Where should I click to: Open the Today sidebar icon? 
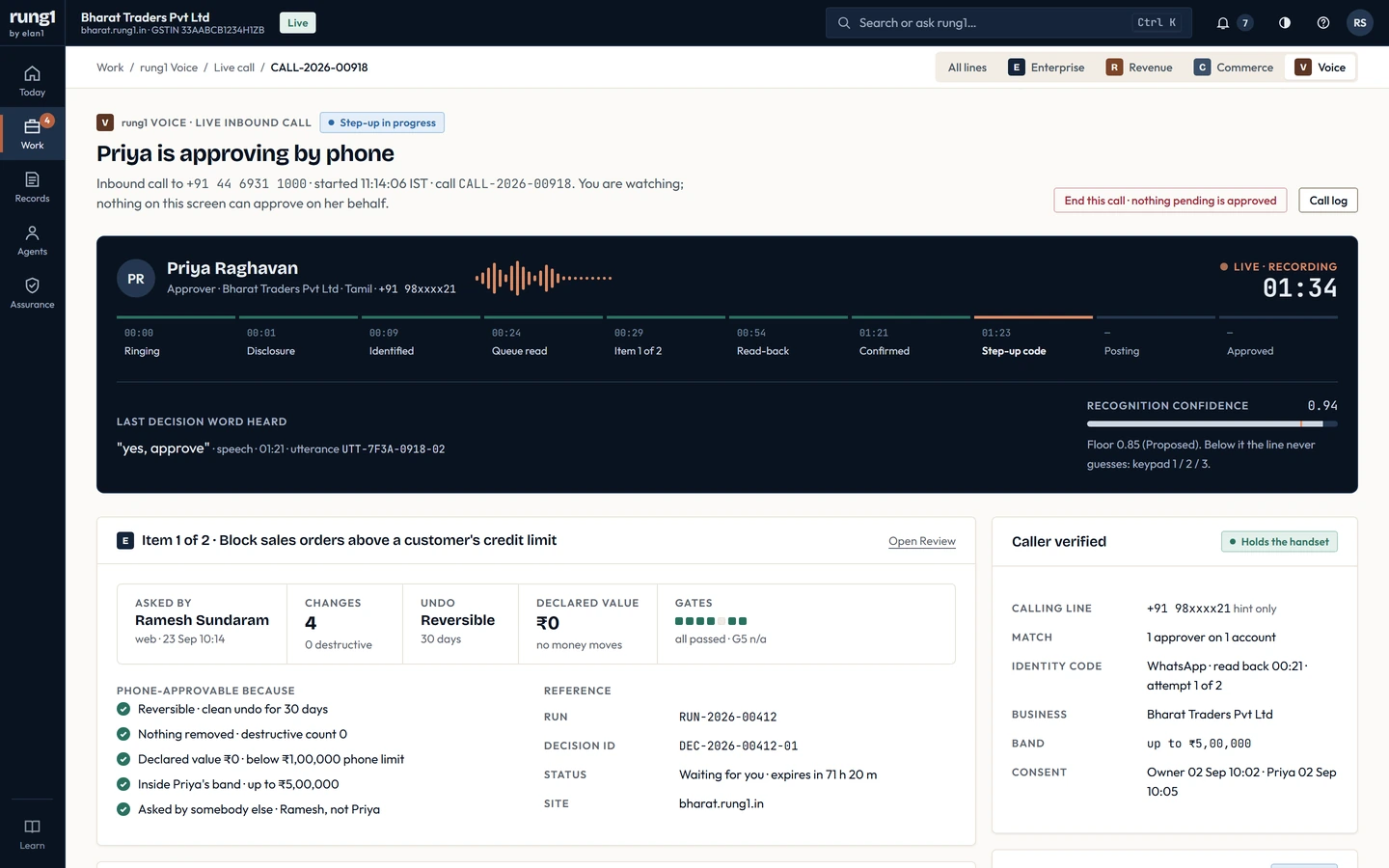tap(32, 81)
